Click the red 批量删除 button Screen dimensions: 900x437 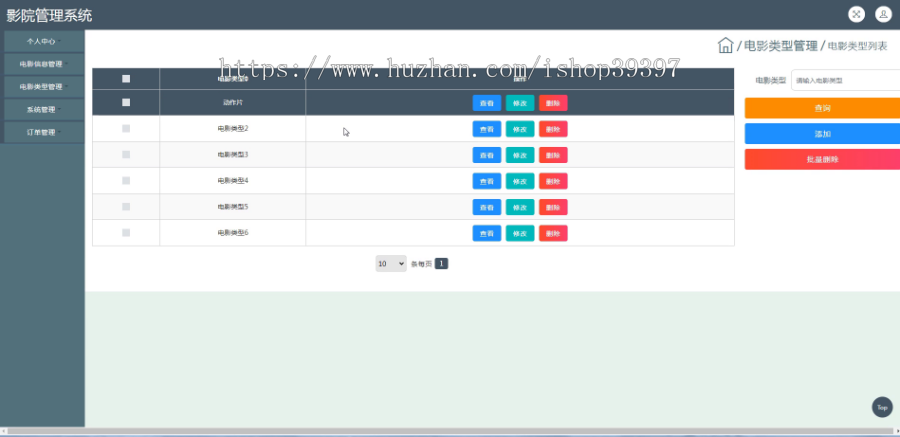[823, 159]
